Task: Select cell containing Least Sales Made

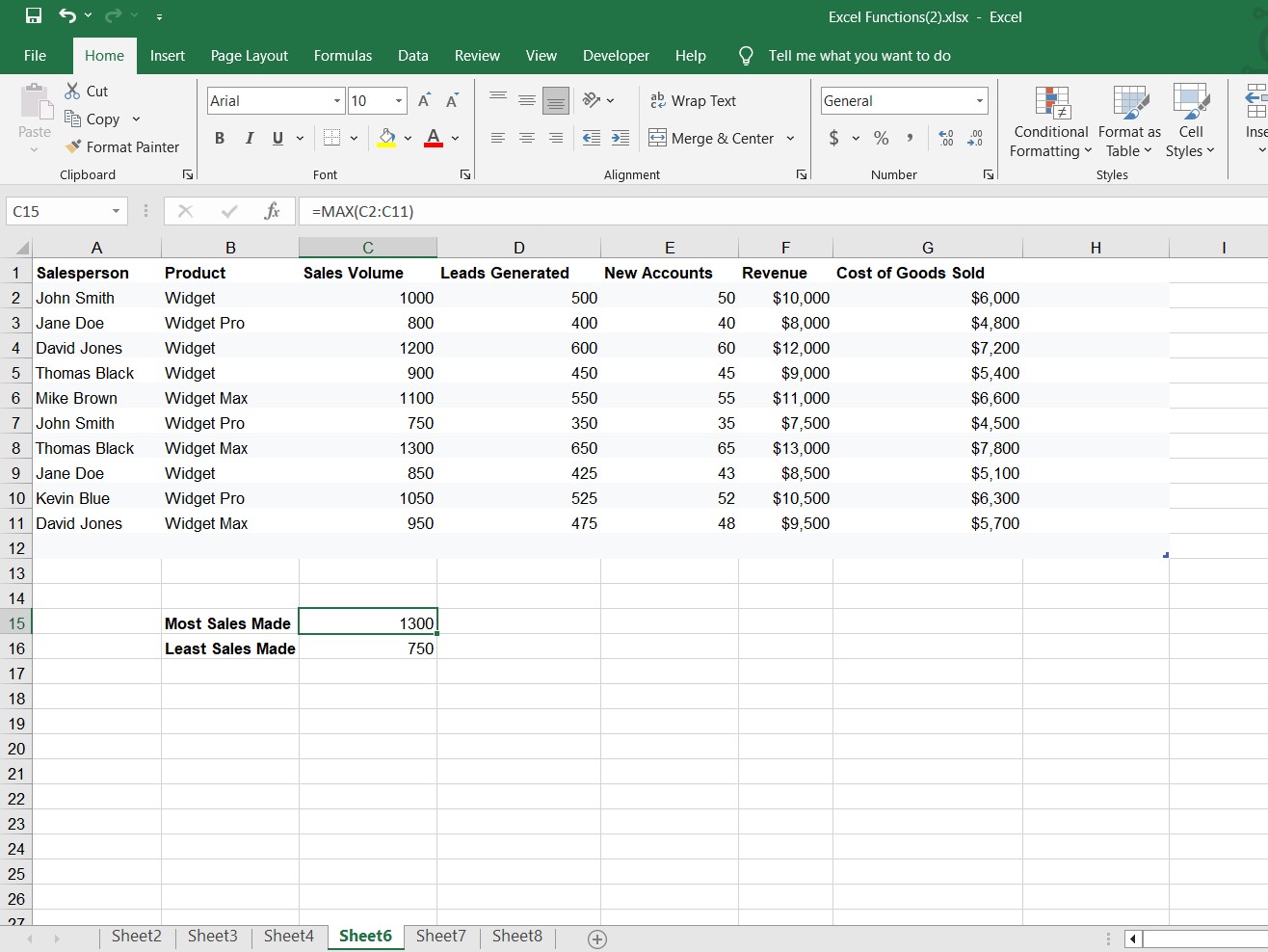Action: click(x=230, y=648)
